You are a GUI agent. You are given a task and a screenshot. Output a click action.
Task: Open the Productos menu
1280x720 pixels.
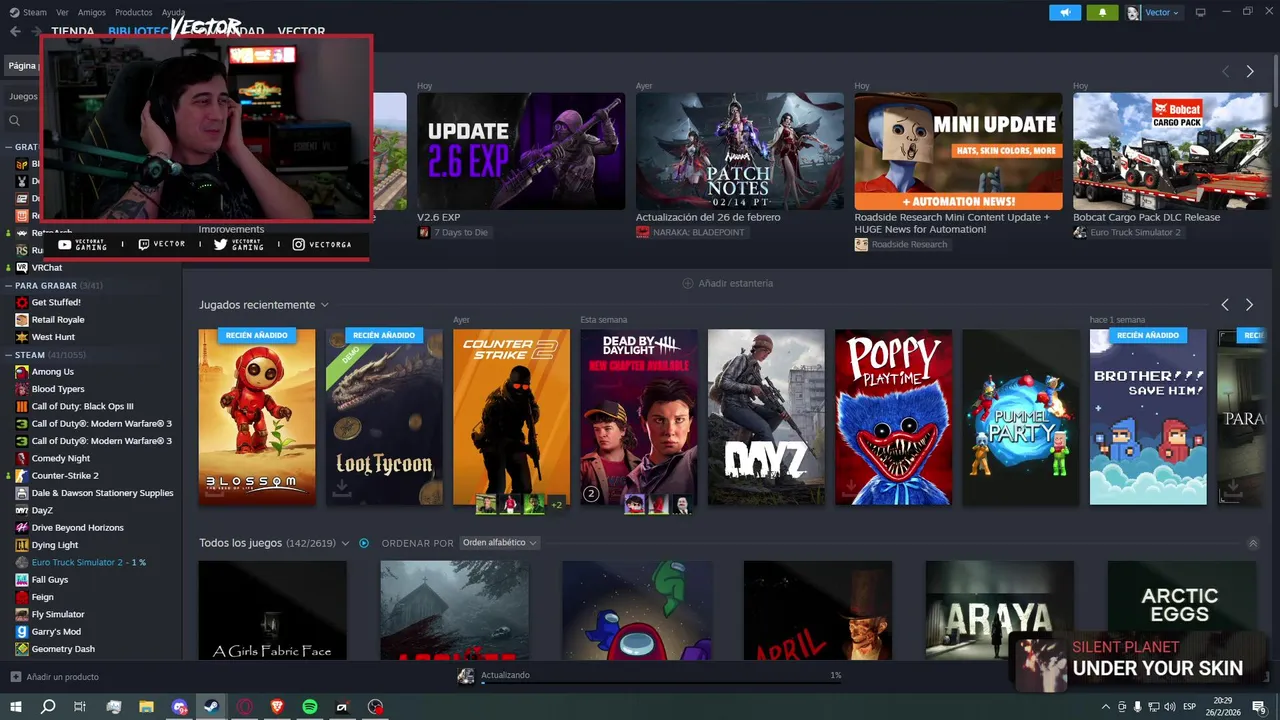[134, 12]
